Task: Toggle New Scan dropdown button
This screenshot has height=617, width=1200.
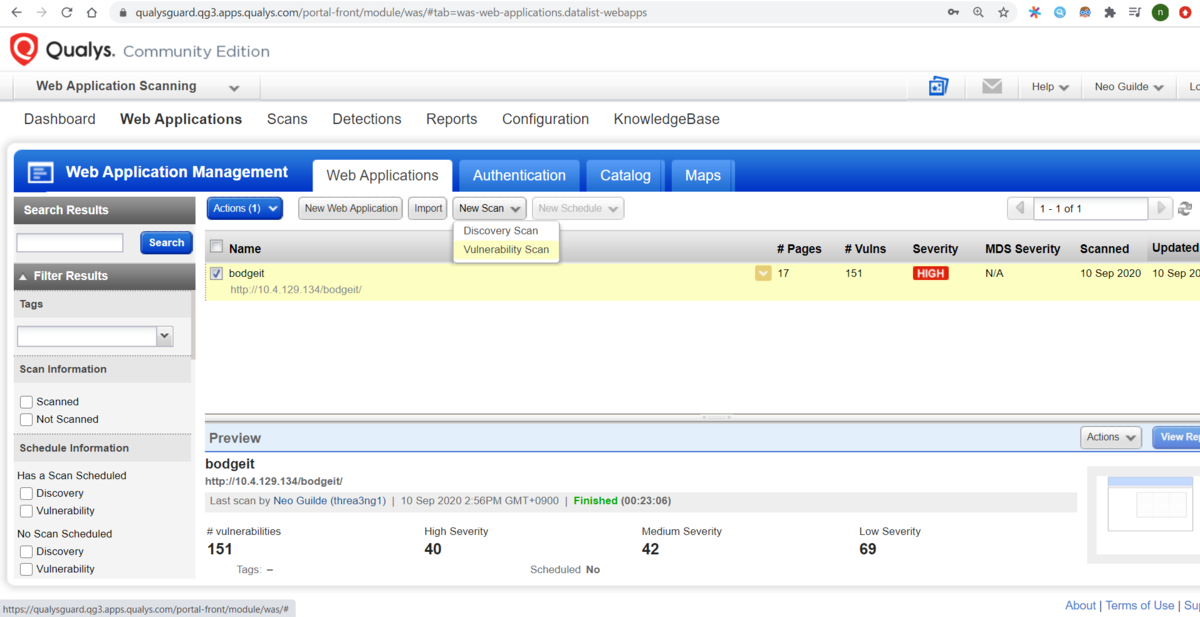Action: coord(489,208)
